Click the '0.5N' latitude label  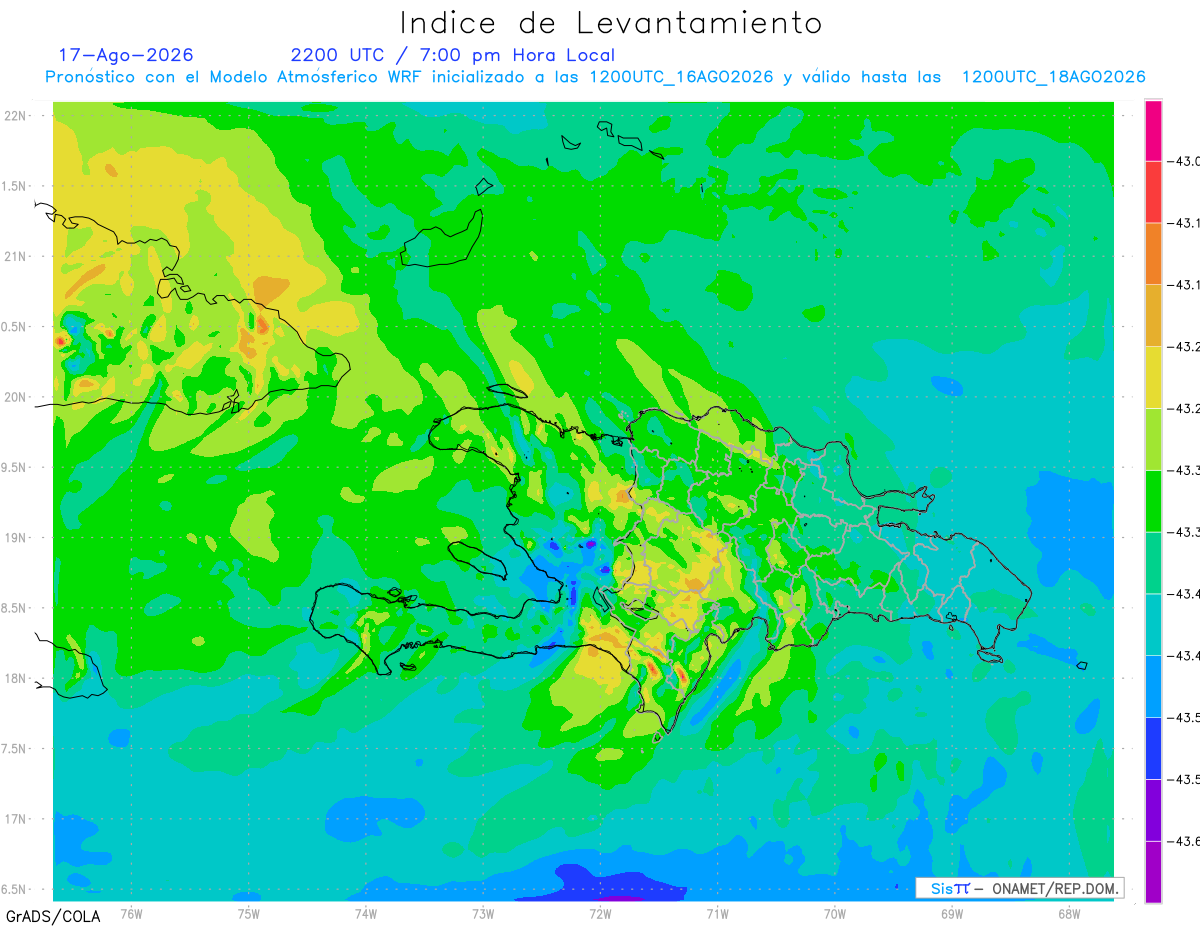click(x=14, y=327)
